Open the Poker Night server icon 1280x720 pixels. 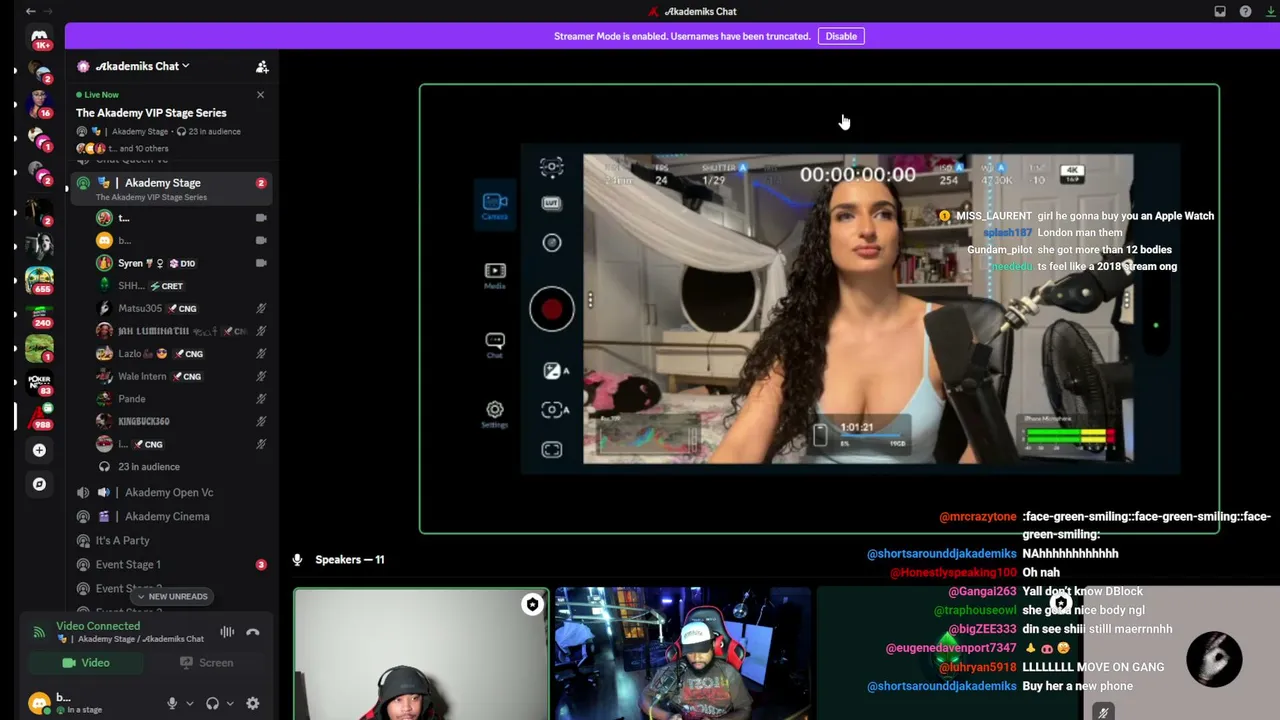click(39, 383)
